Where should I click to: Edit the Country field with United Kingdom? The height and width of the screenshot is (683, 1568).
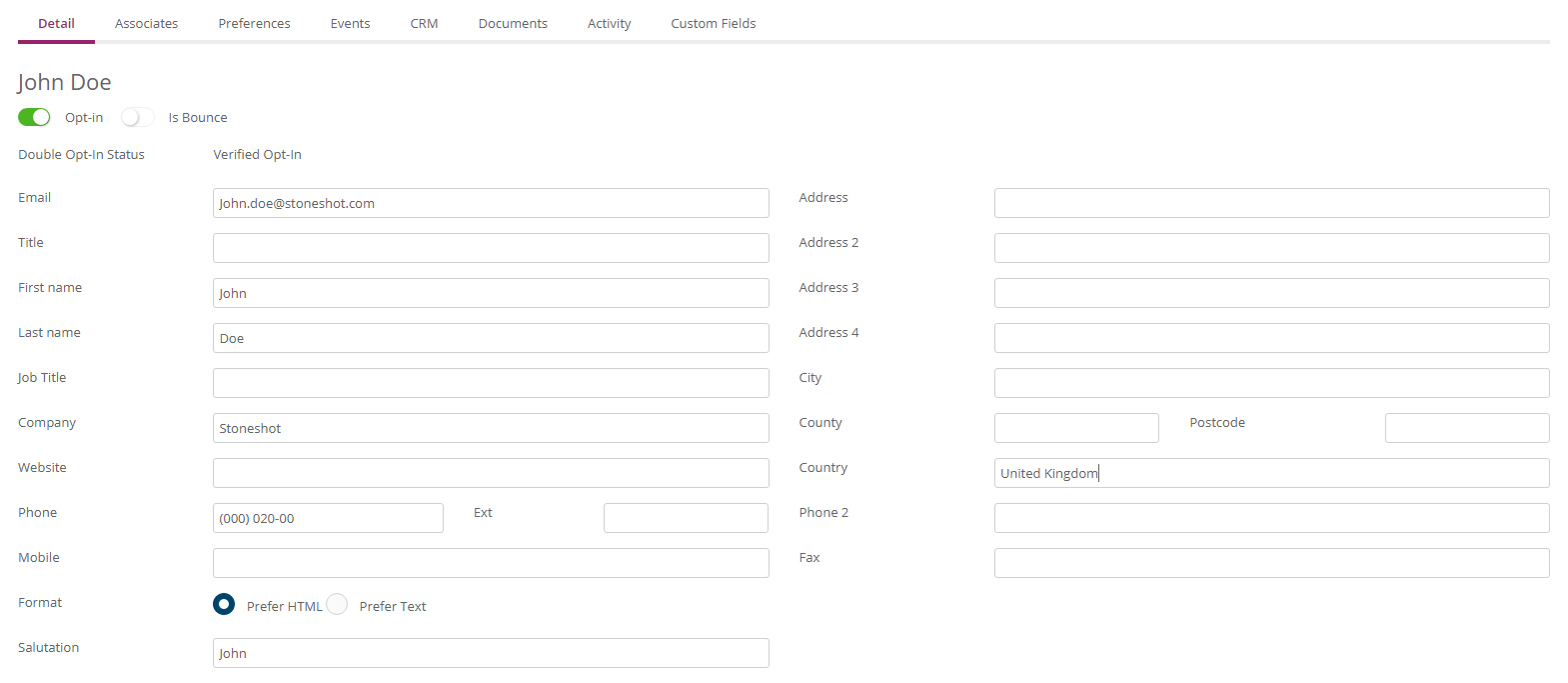click(x=1271, y=473)
